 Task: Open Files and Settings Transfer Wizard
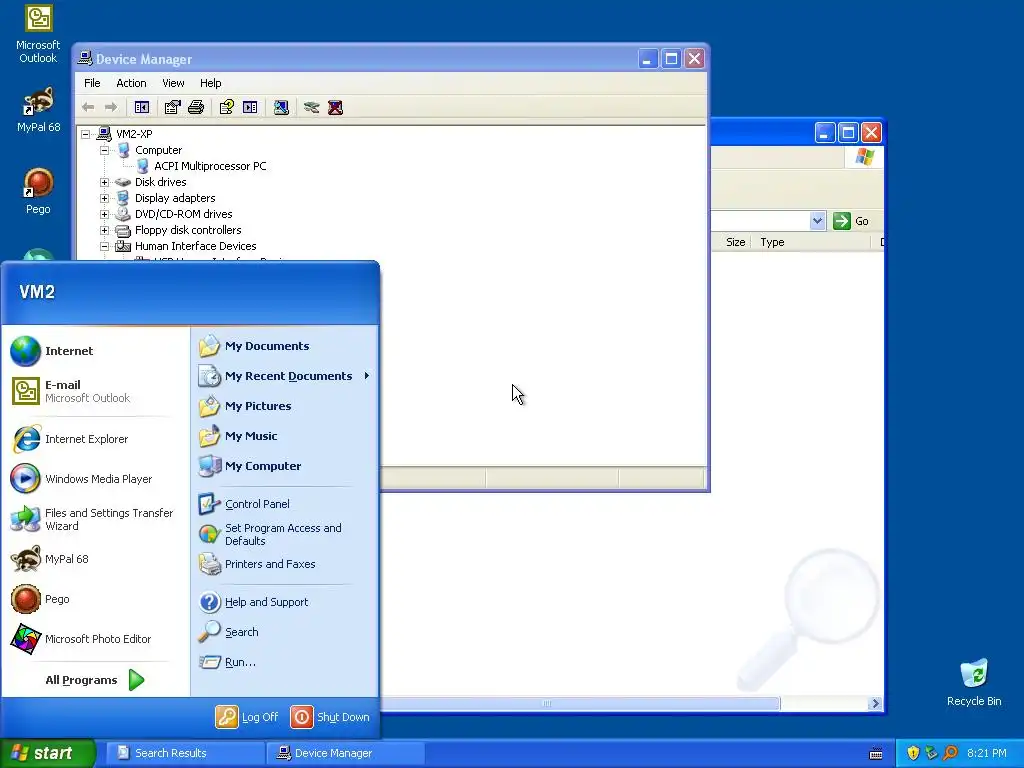tap(93, 519)
